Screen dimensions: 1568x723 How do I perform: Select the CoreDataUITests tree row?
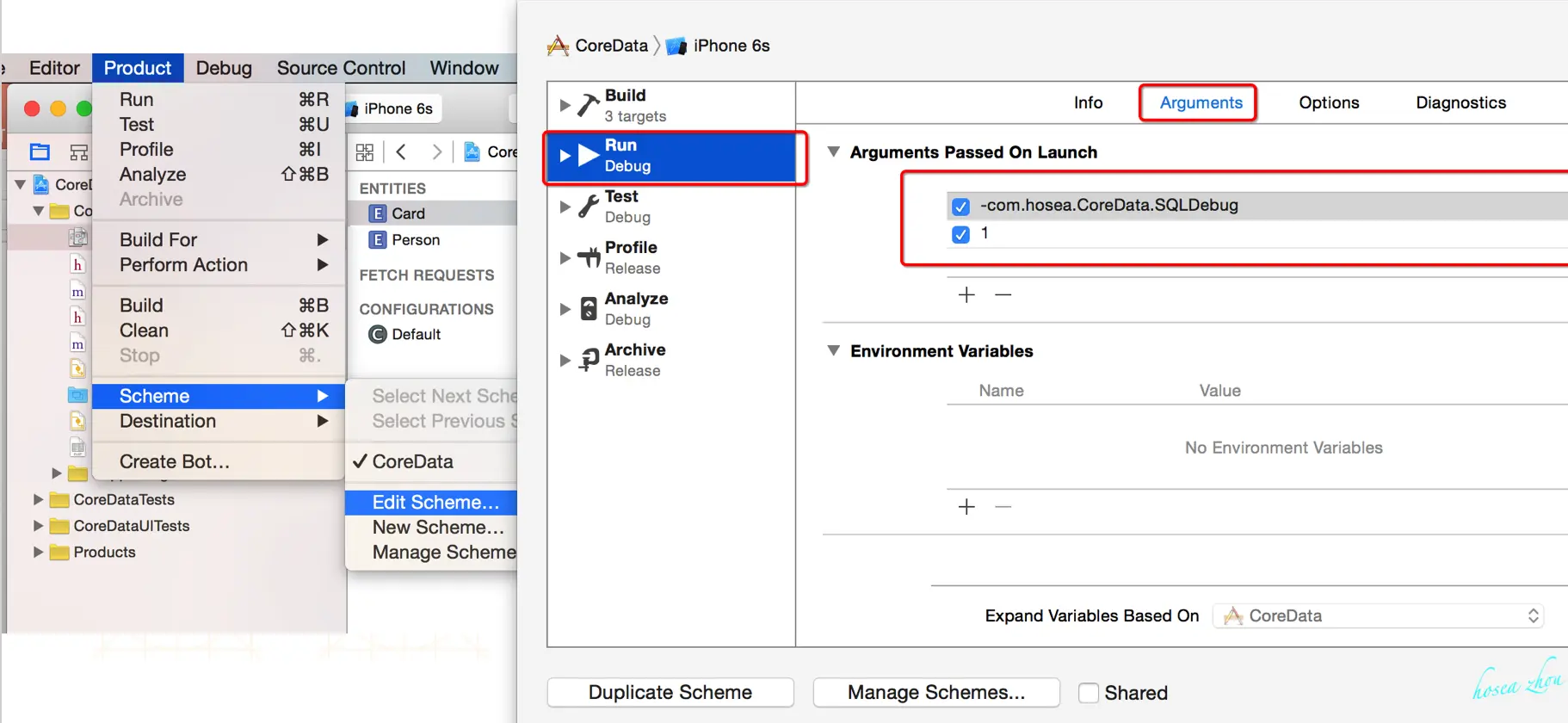coord(176,526)
